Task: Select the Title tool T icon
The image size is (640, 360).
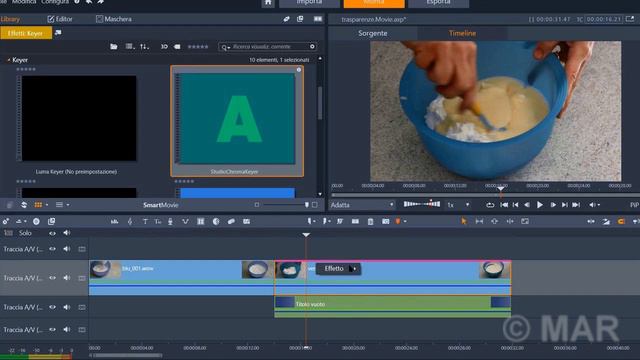Action: point(145,221)
